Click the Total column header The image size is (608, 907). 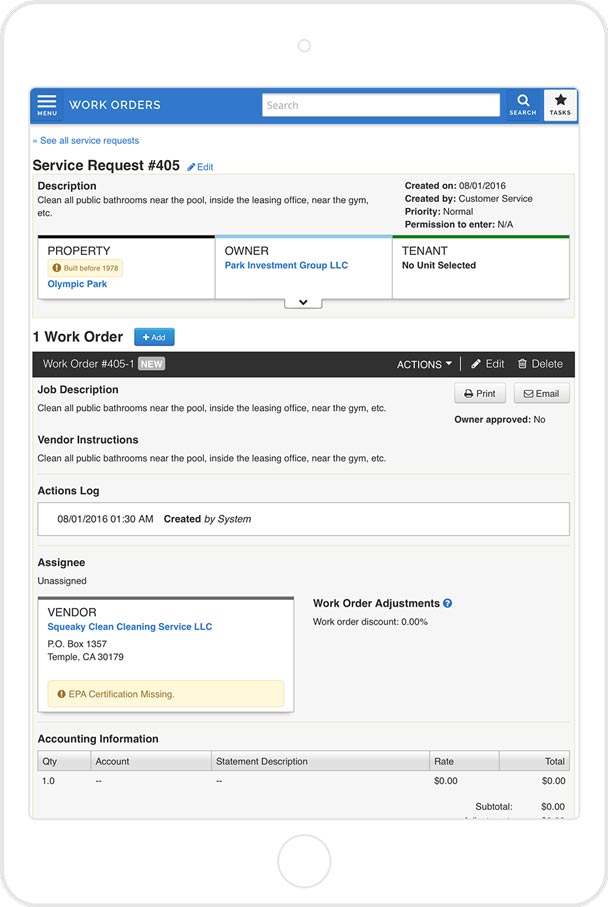[535, 761]
